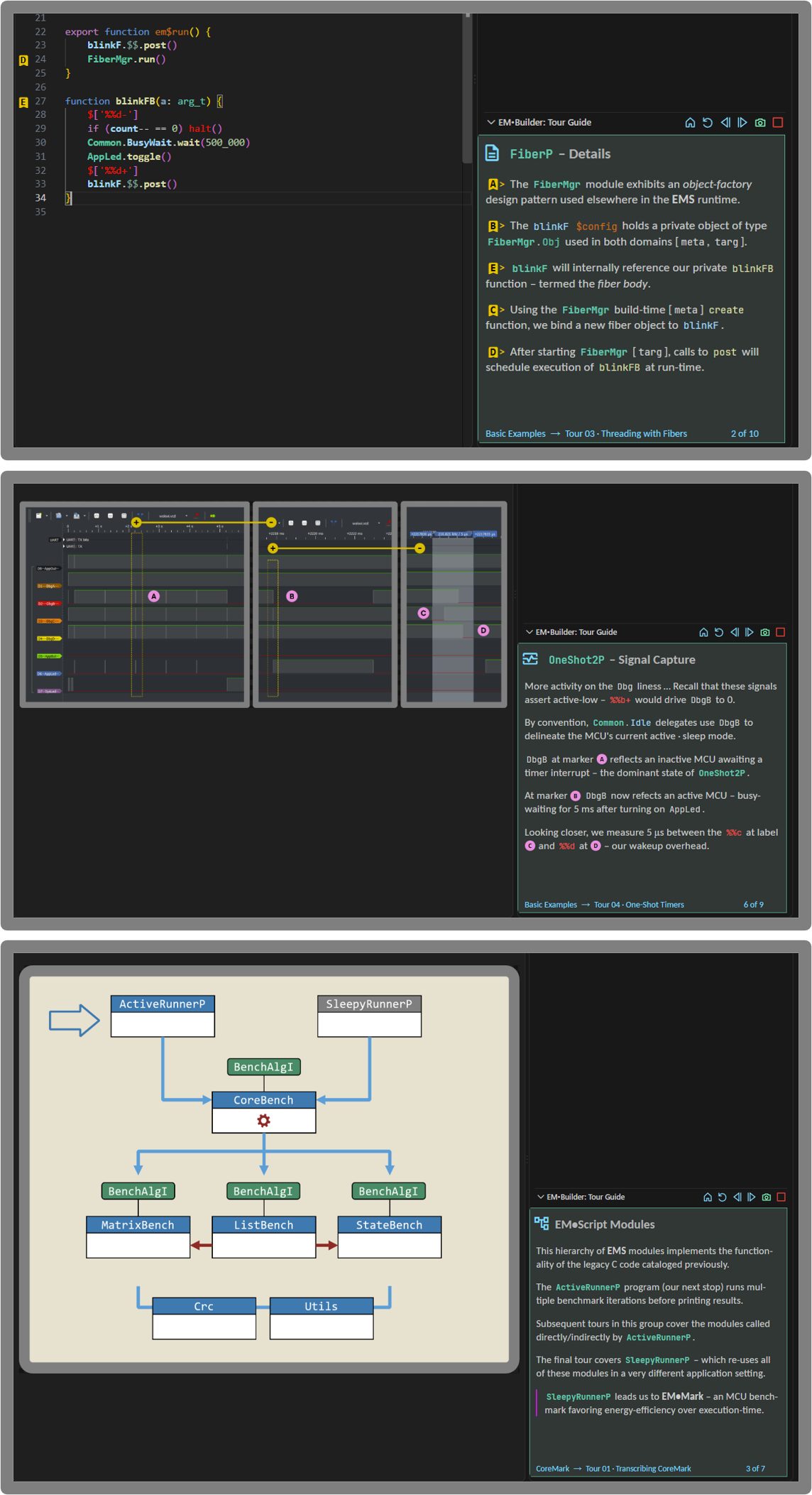
Task: Open the Tour 04 · One-Shot Timers link
Action: click(x=639, y=905)
